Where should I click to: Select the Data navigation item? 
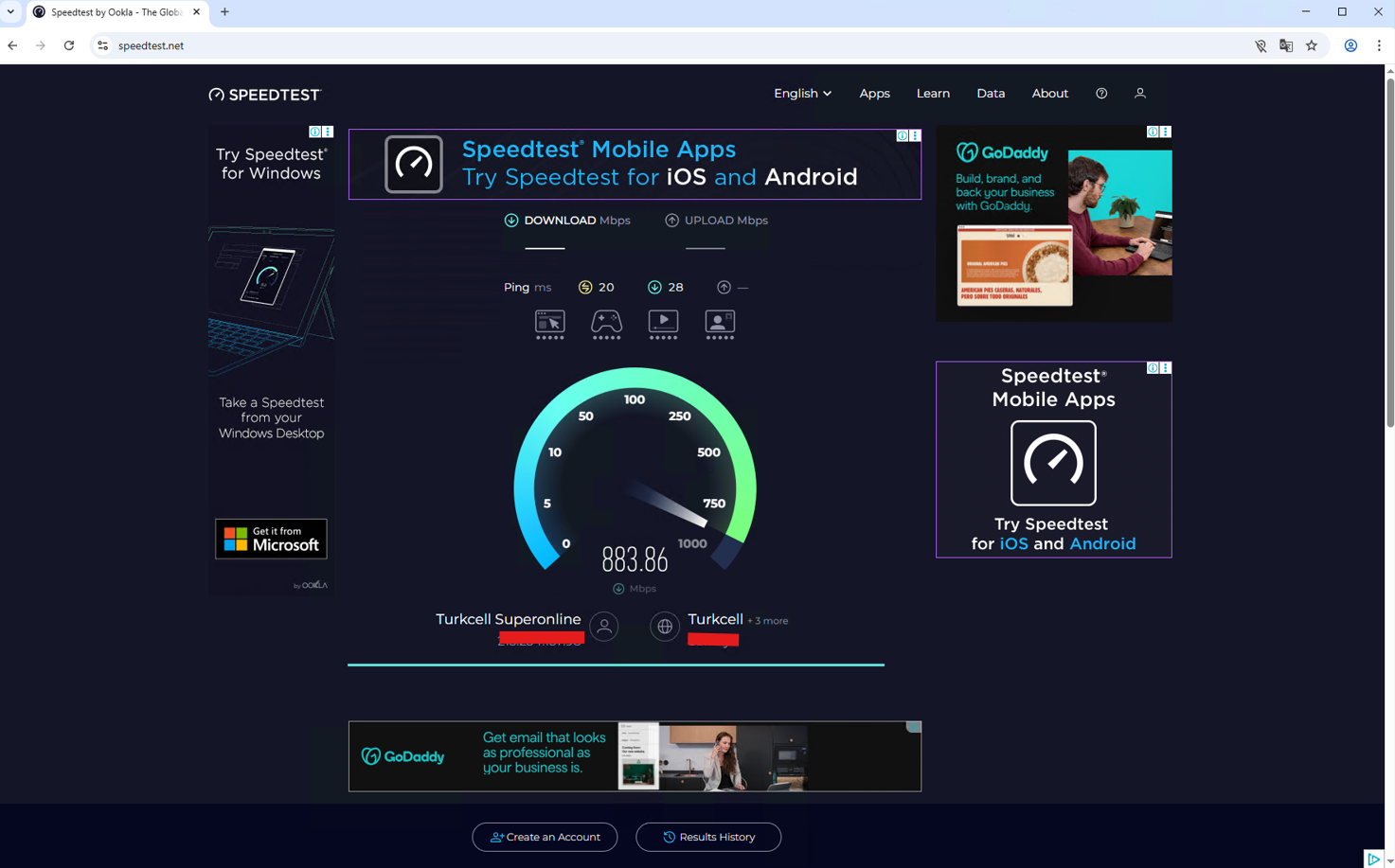point(991,94)
